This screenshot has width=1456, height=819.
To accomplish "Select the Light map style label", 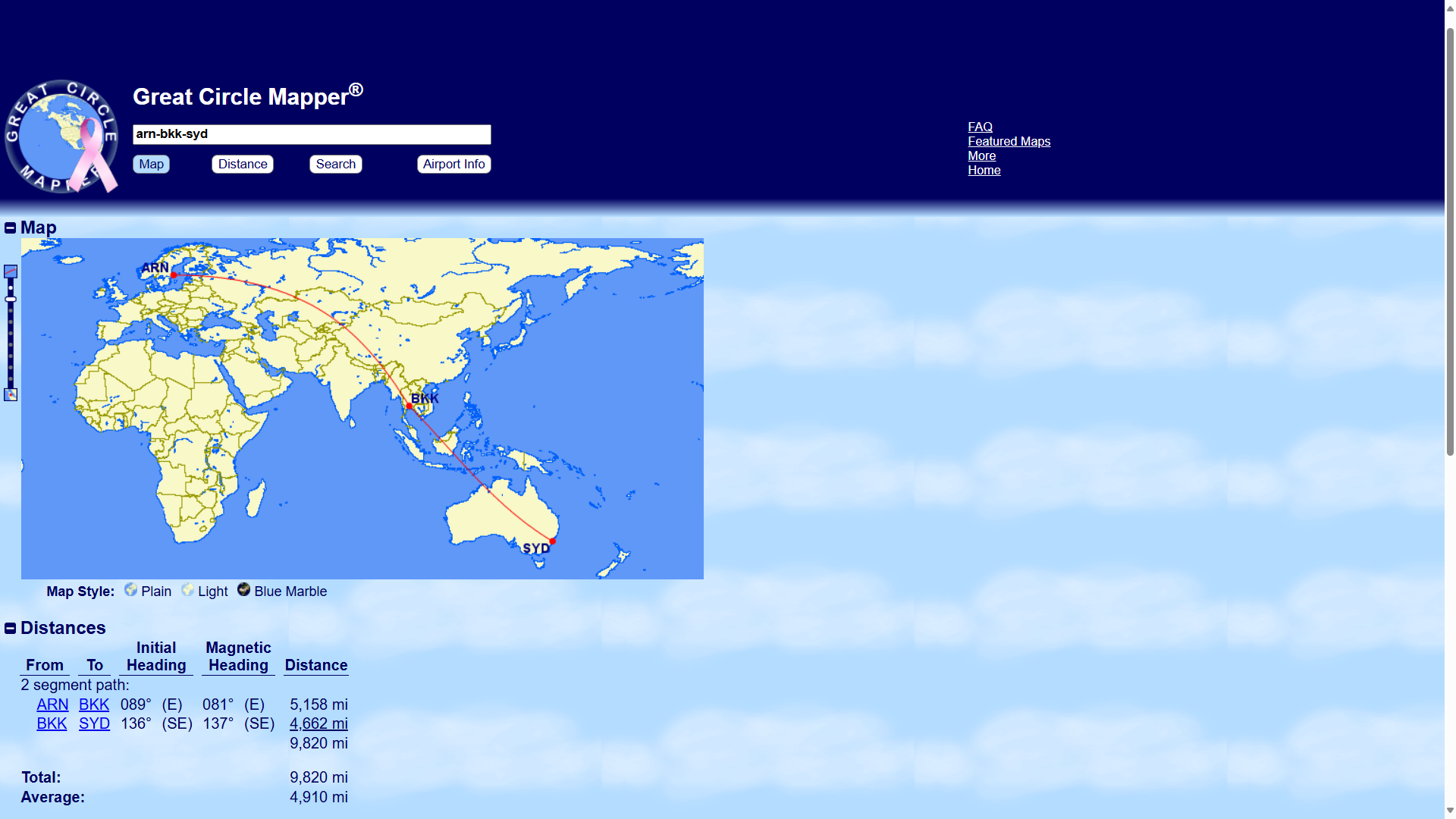I will [x=212, y=591].
